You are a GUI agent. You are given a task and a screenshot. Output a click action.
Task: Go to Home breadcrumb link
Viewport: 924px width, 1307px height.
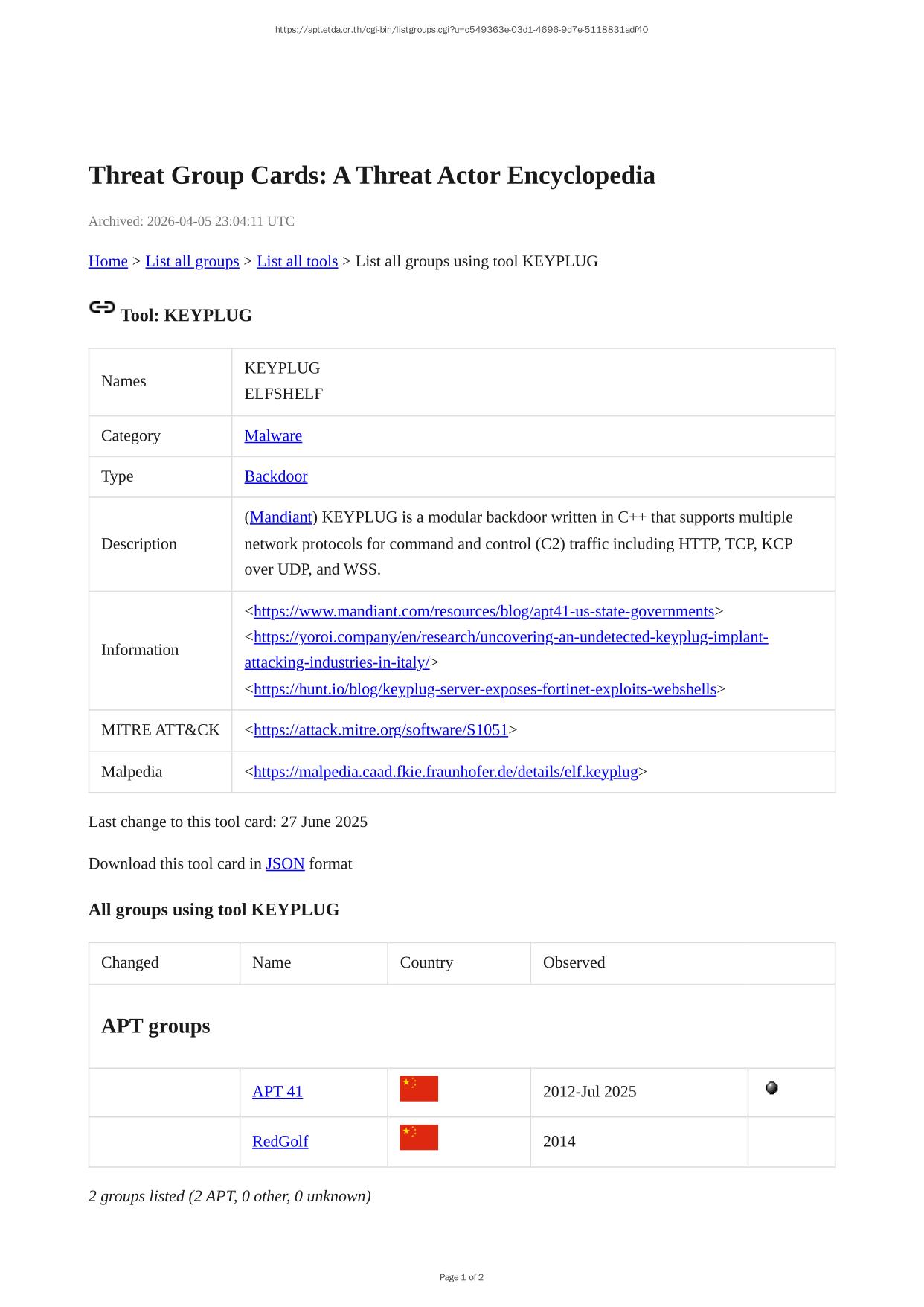click(x=108, y=261)
